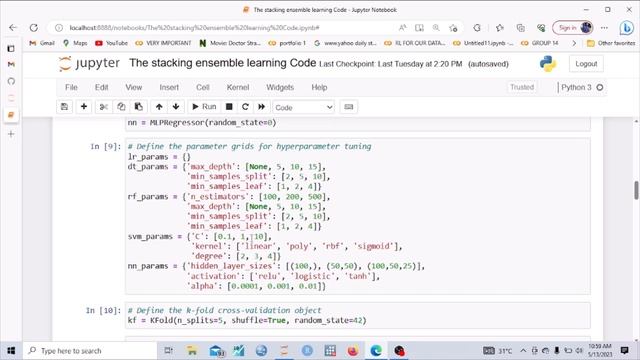Image resolution: width=640 pixels, height=360 pixels.
Task: Open the File menu
Action: pos(71,87)
